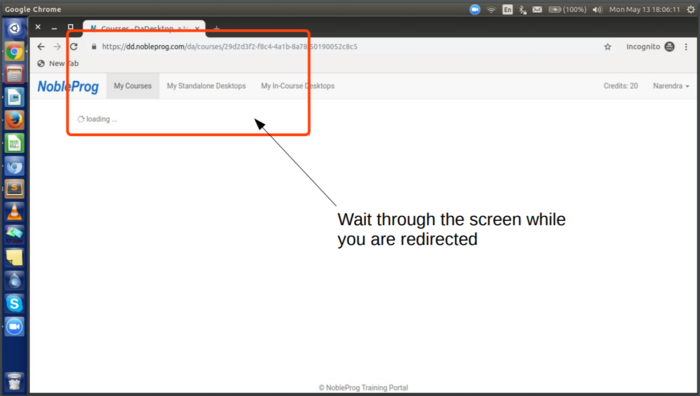
Task: Reload the current page
Action: (x=74, y=46)
